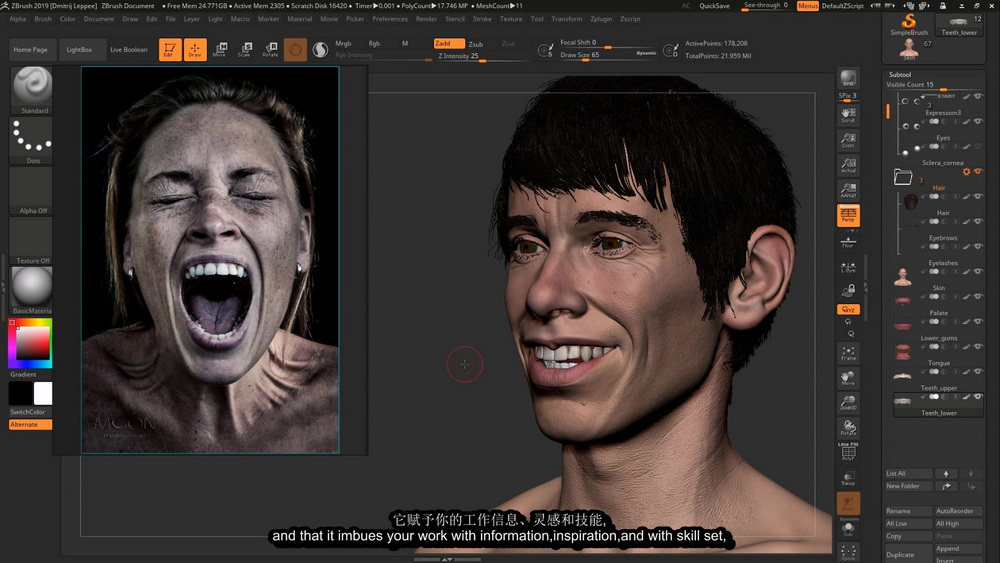Viewport: 1000px width, 563px height.
Task: Open Hair folder gear settings icon
Action: point(966,172)
